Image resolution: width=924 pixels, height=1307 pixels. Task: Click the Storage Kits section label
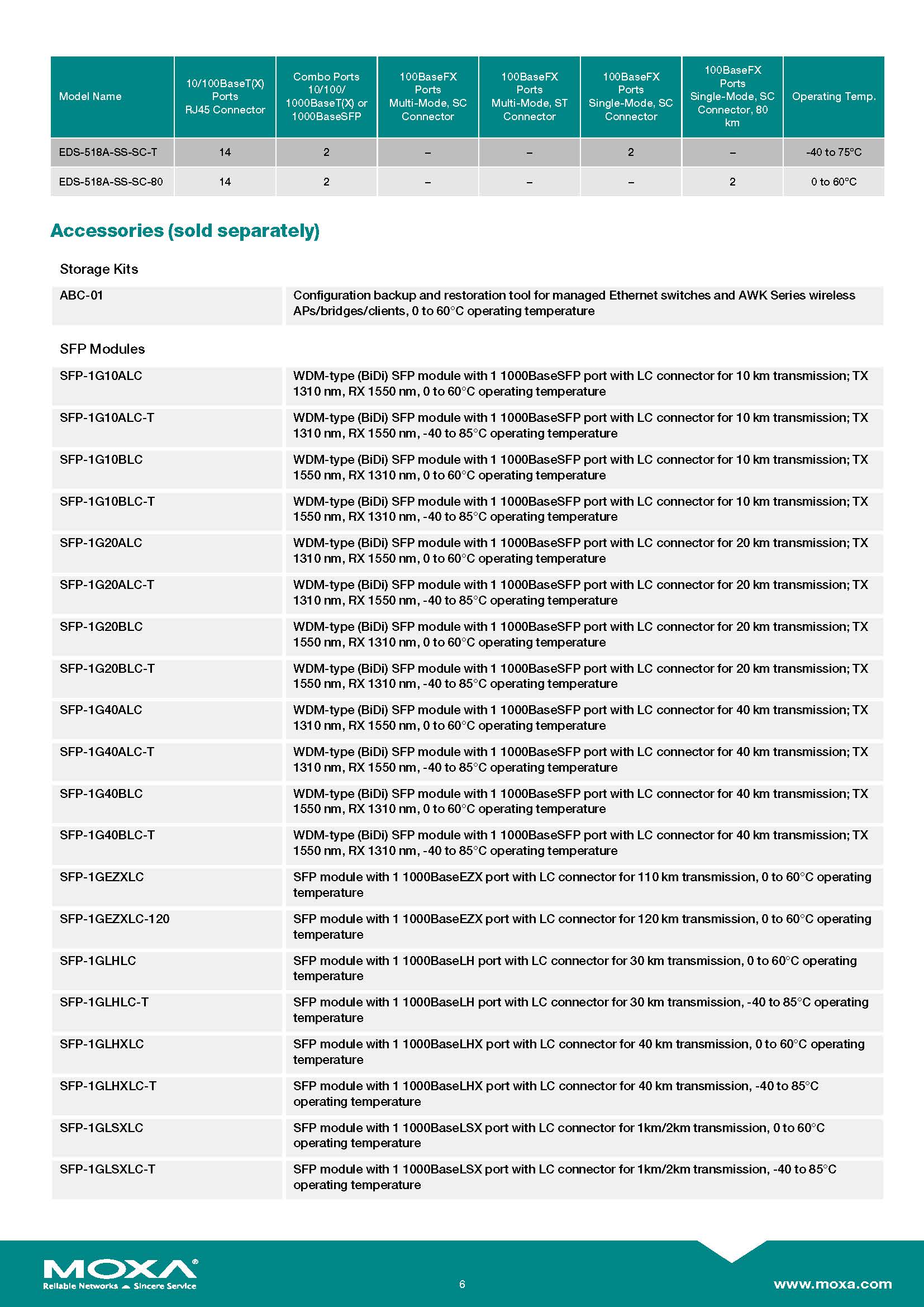tap(99, 269)
